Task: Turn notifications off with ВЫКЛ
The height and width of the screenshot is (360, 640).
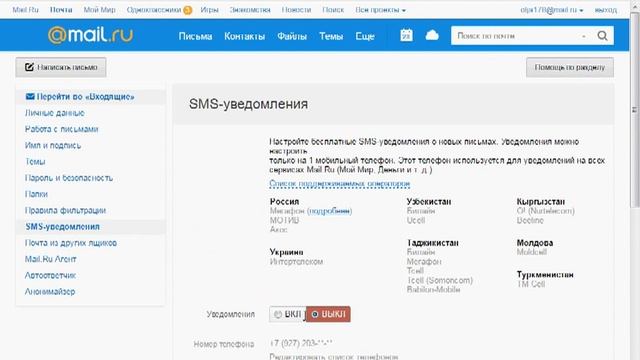Action: coord(328,314)
